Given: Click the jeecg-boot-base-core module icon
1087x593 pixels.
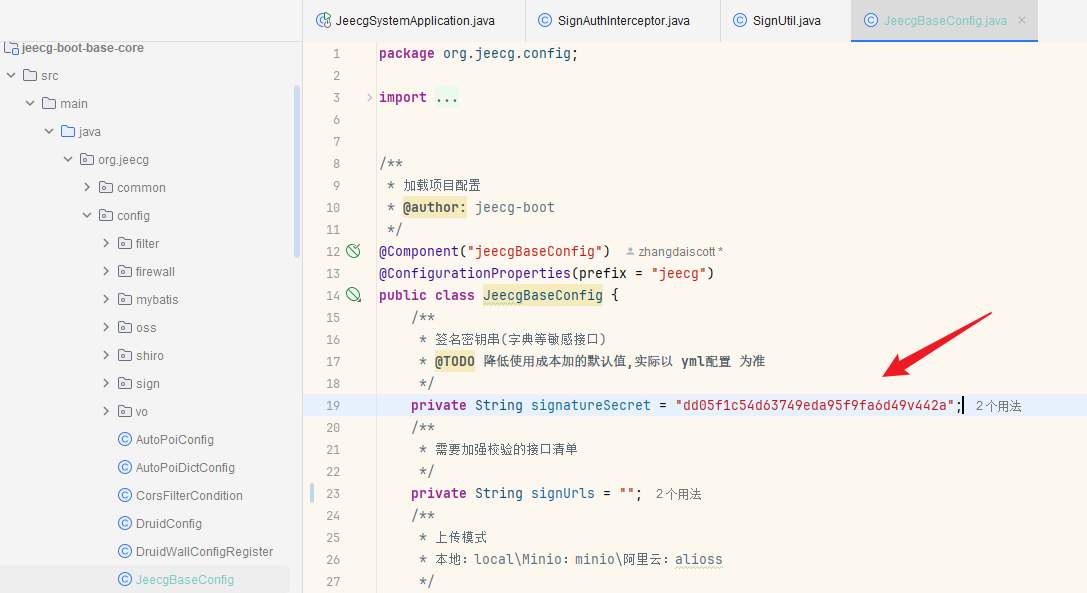Looking at the screenshot, I should pyautogui.click(x=12, y=47).
